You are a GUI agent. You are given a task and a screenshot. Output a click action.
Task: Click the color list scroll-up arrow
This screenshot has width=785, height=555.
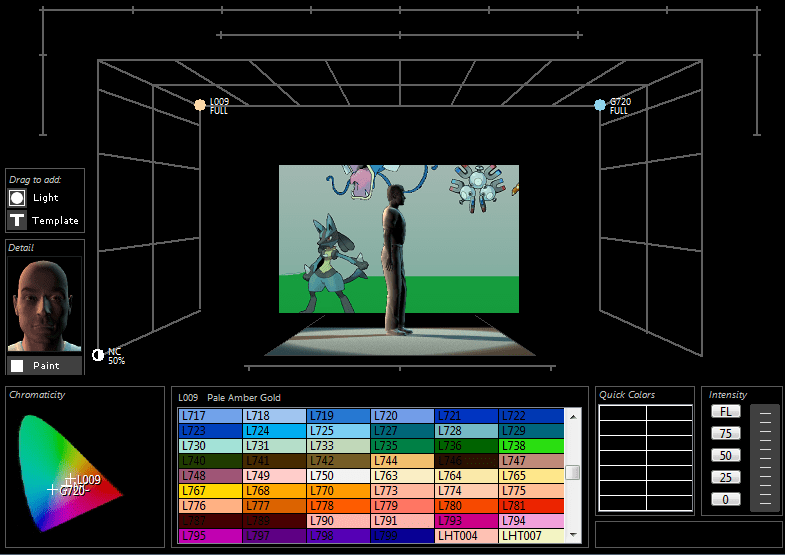click(573, 416)
